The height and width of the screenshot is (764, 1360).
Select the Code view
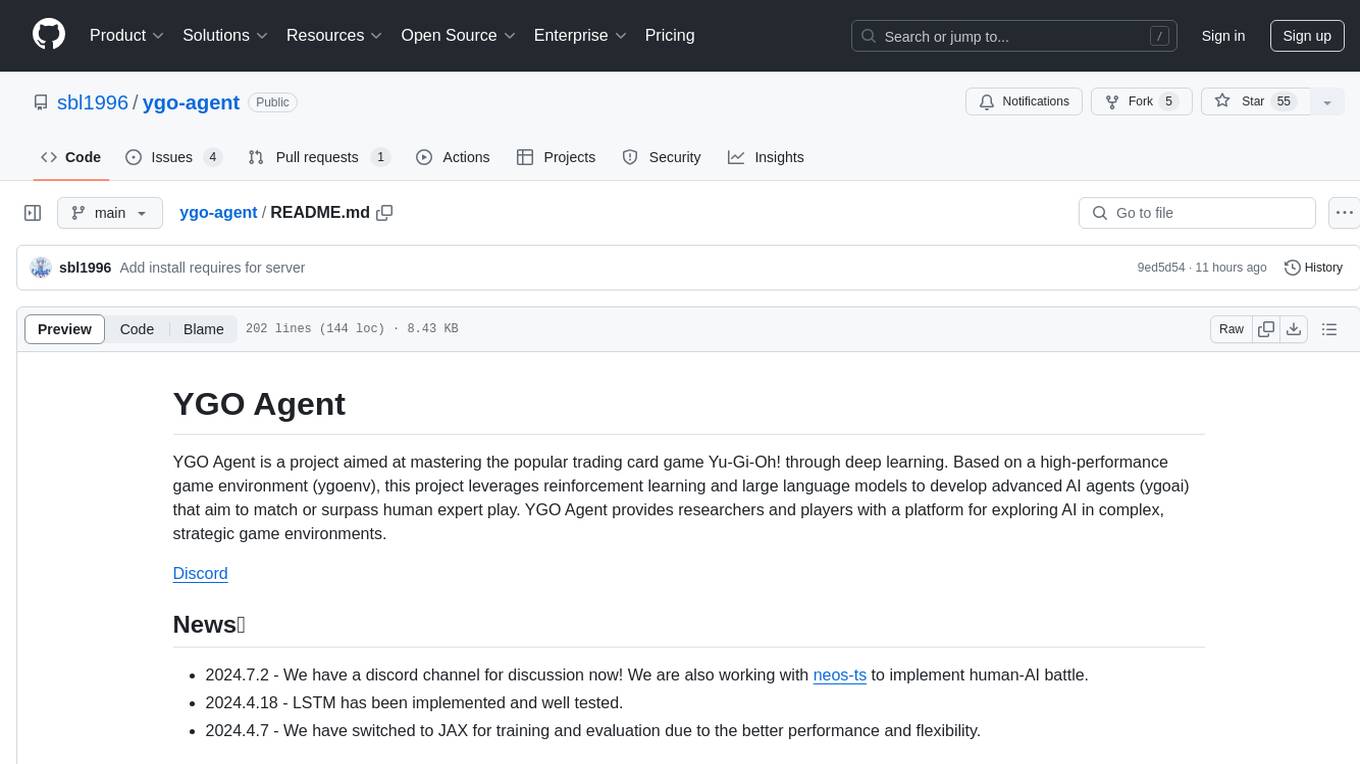click(137, 329)
